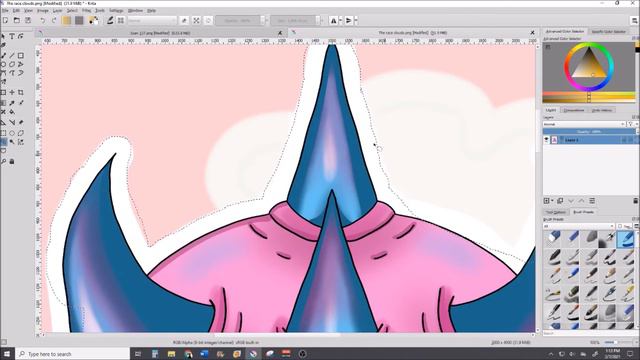Viewport: 640px width, 360px height.
Task: Switch to the Undo History tab
Action: pyautogui.click(x=602, y=110)
